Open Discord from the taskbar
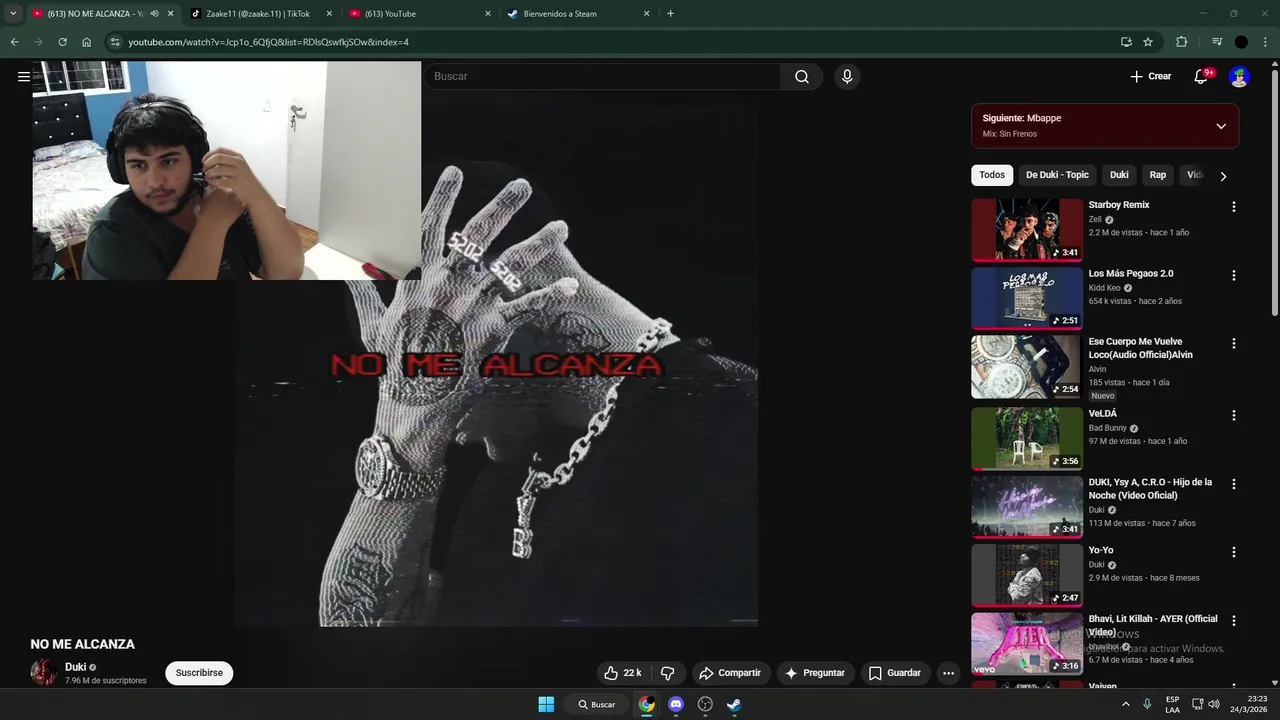The image size is (1280, 720). [x=676, y=704]
